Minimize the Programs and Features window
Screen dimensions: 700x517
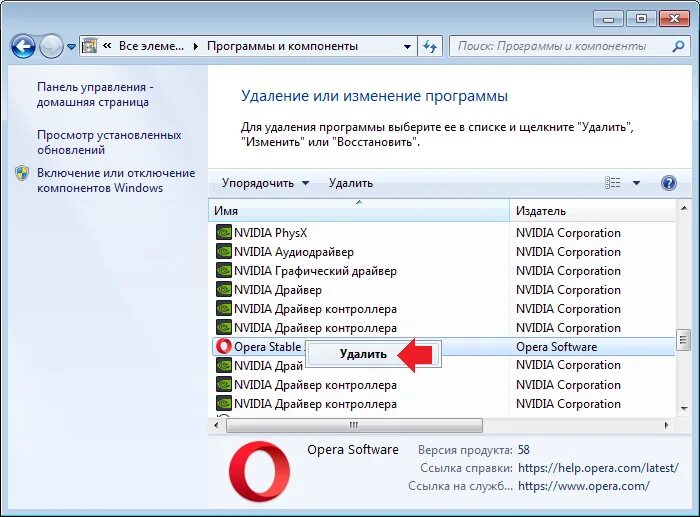point(608,19)
